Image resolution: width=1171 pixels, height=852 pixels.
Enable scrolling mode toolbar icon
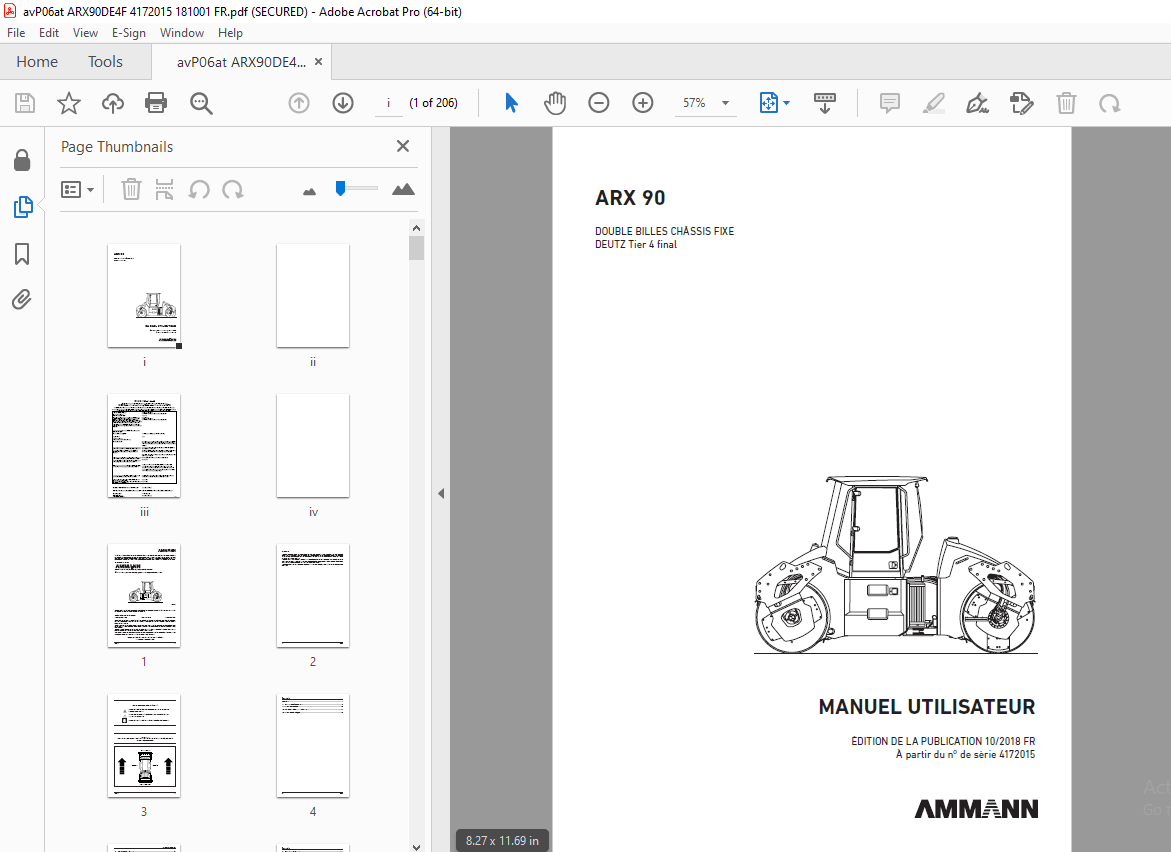[x=824, y=103]
